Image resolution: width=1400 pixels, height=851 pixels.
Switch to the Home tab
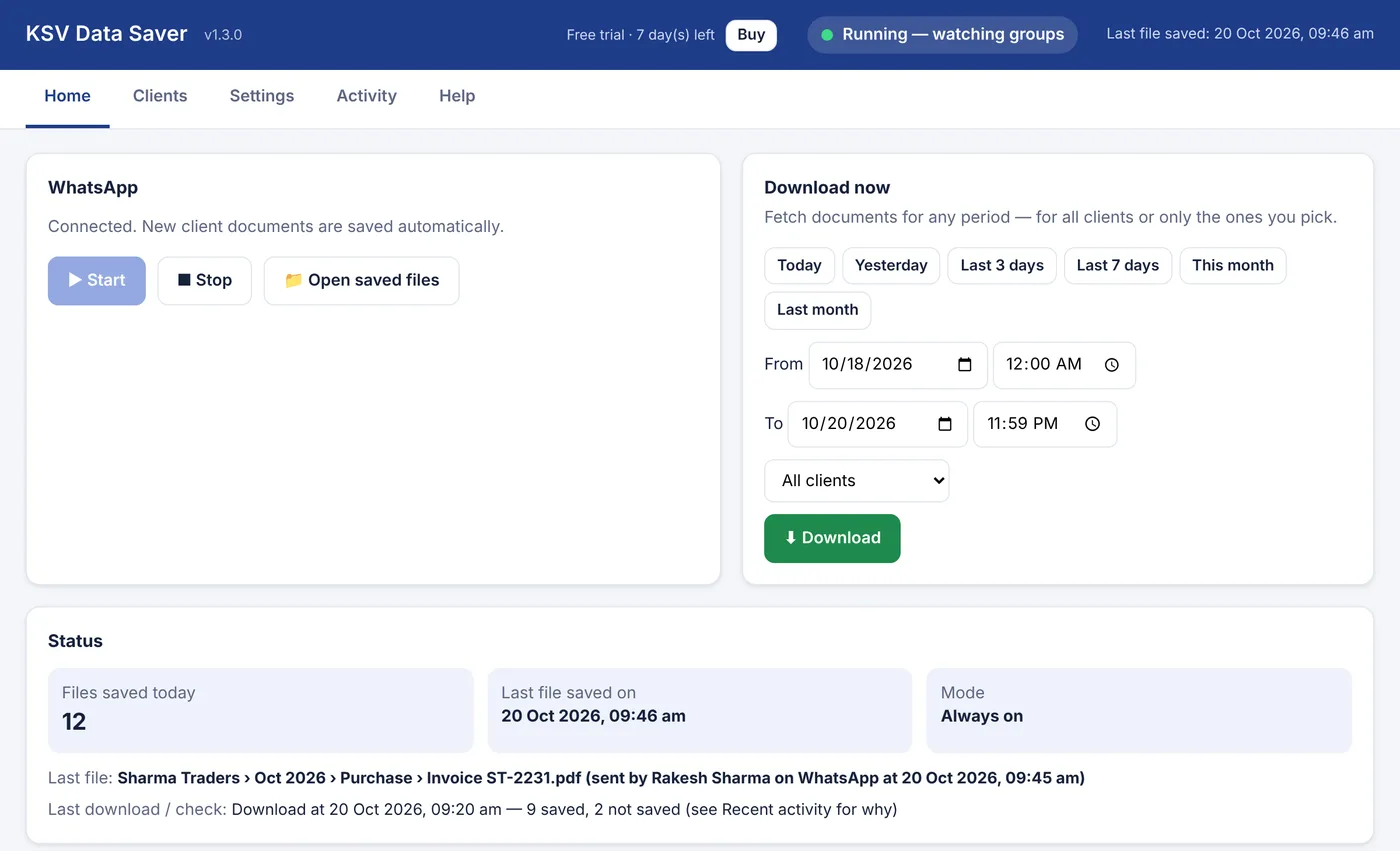67,96
